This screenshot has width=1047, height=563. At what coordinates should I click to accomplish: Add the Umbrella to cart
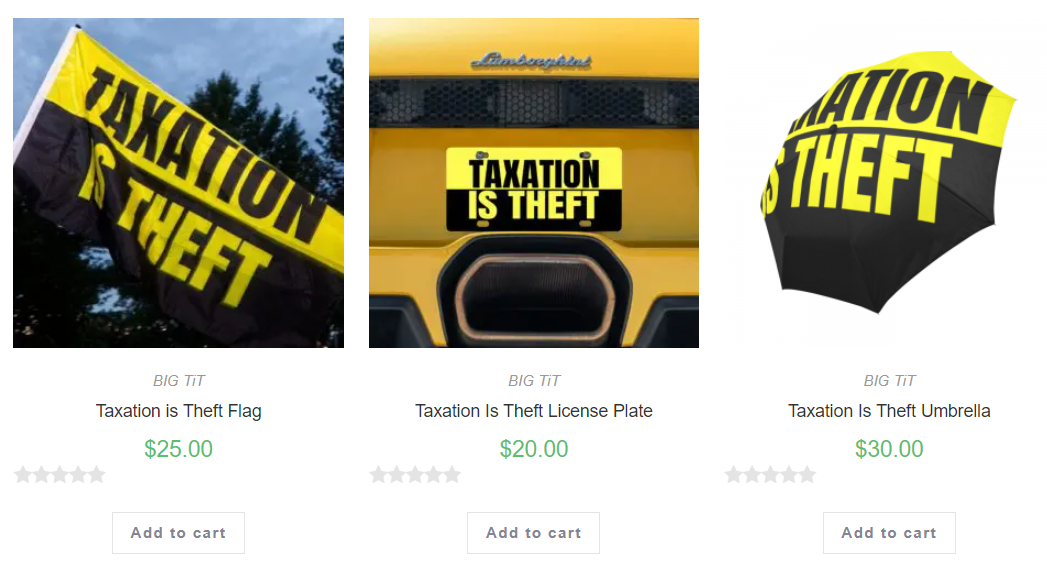click(x=889, y=533)
